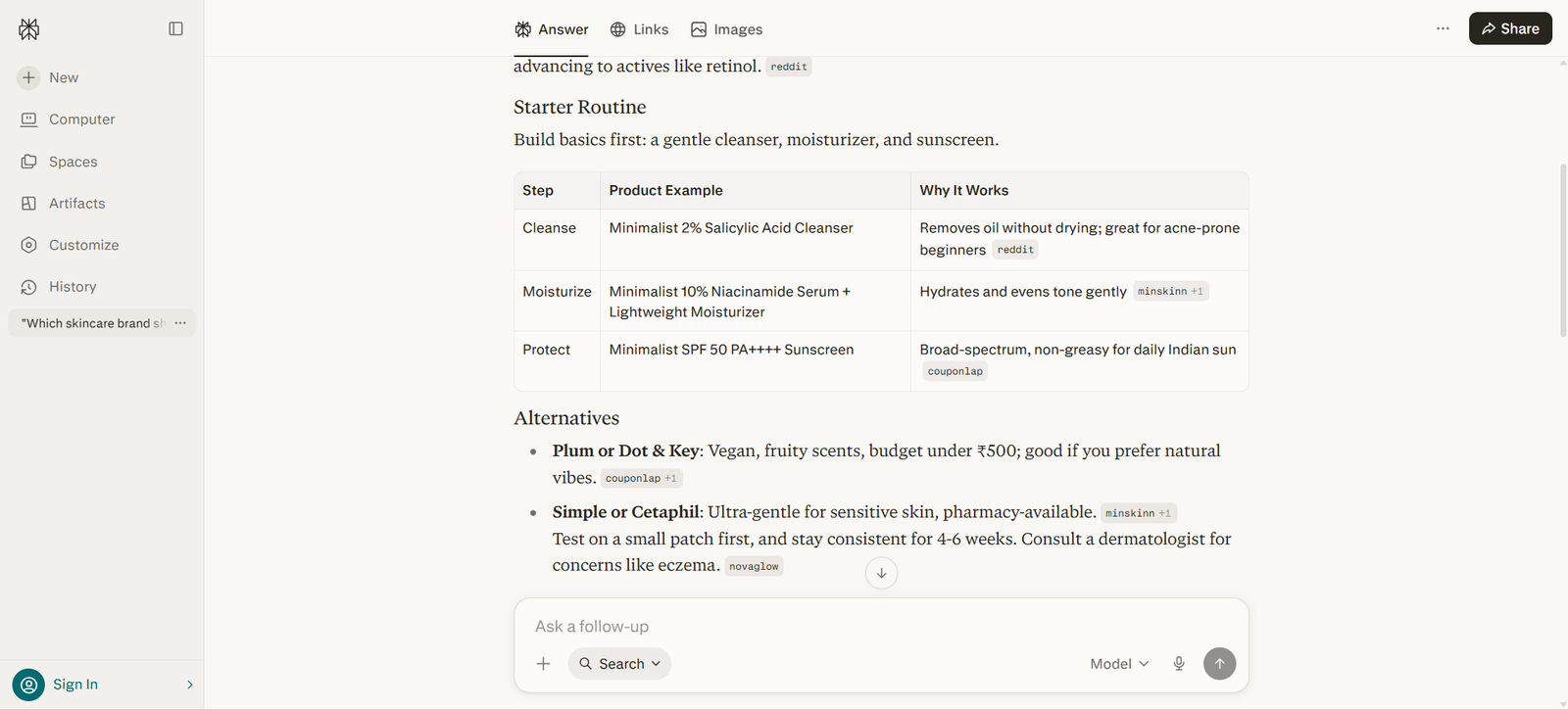Click the "Alternatives" heading
1568x710 pixels.
pyautogui.click(x=566, y=418)
